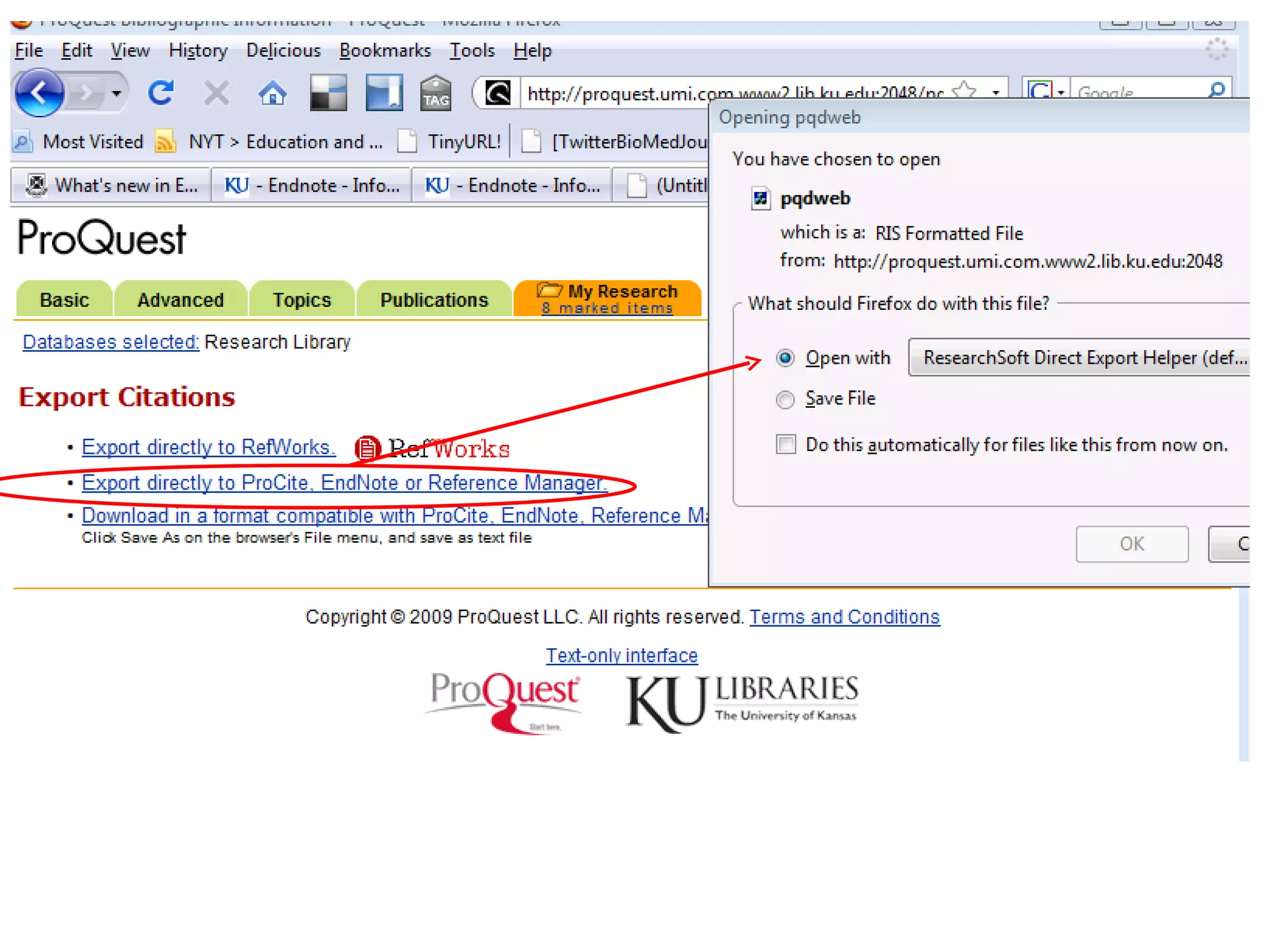
Task: Check Do this automatically for files
Action: tap(786, 444)
